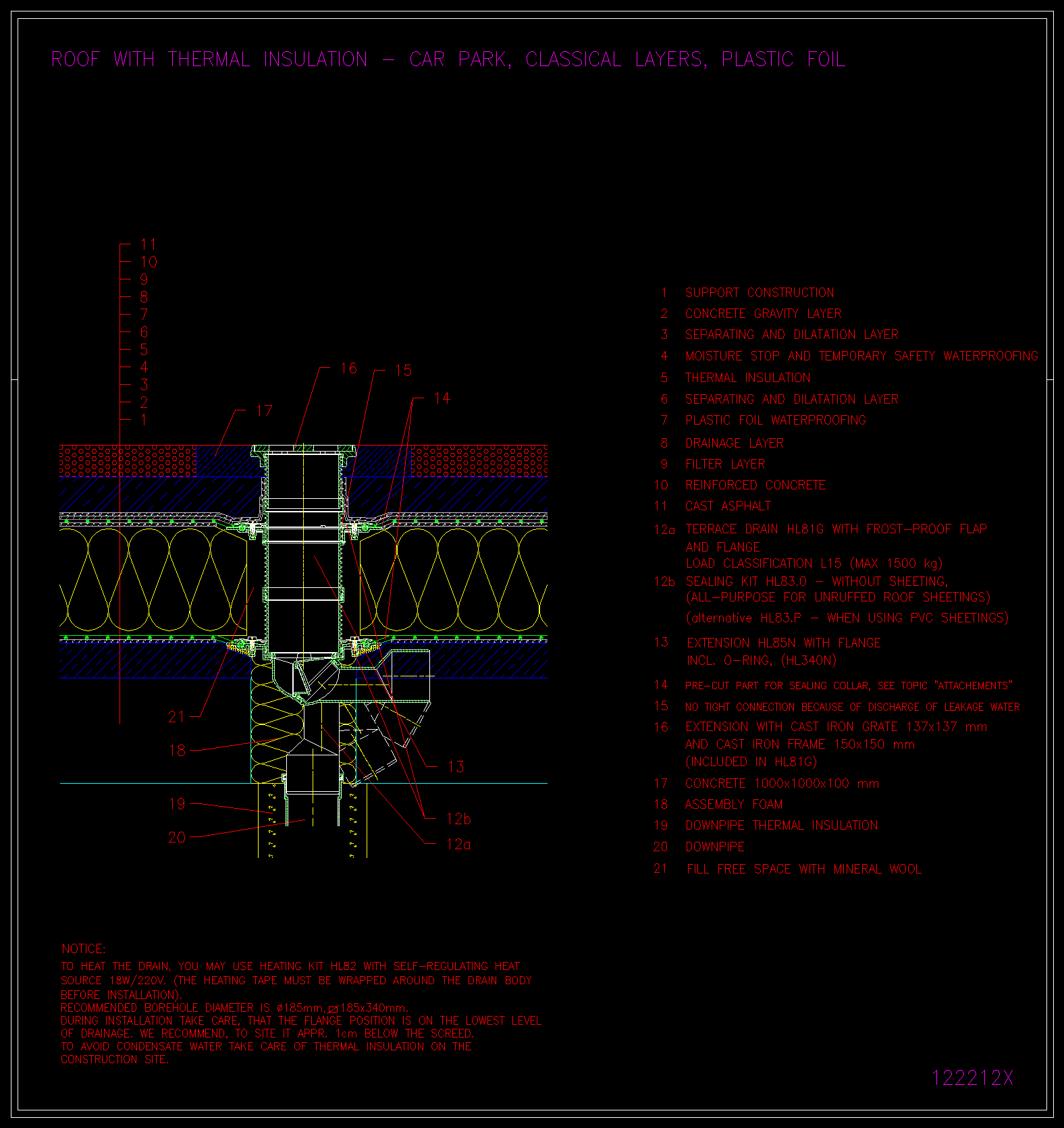Select 'DOWNPIPE THERMAL INSULATION' legend entry
Viewport: 1064px width, 1128px height.
pyautogui.click(x=781, y=826)
